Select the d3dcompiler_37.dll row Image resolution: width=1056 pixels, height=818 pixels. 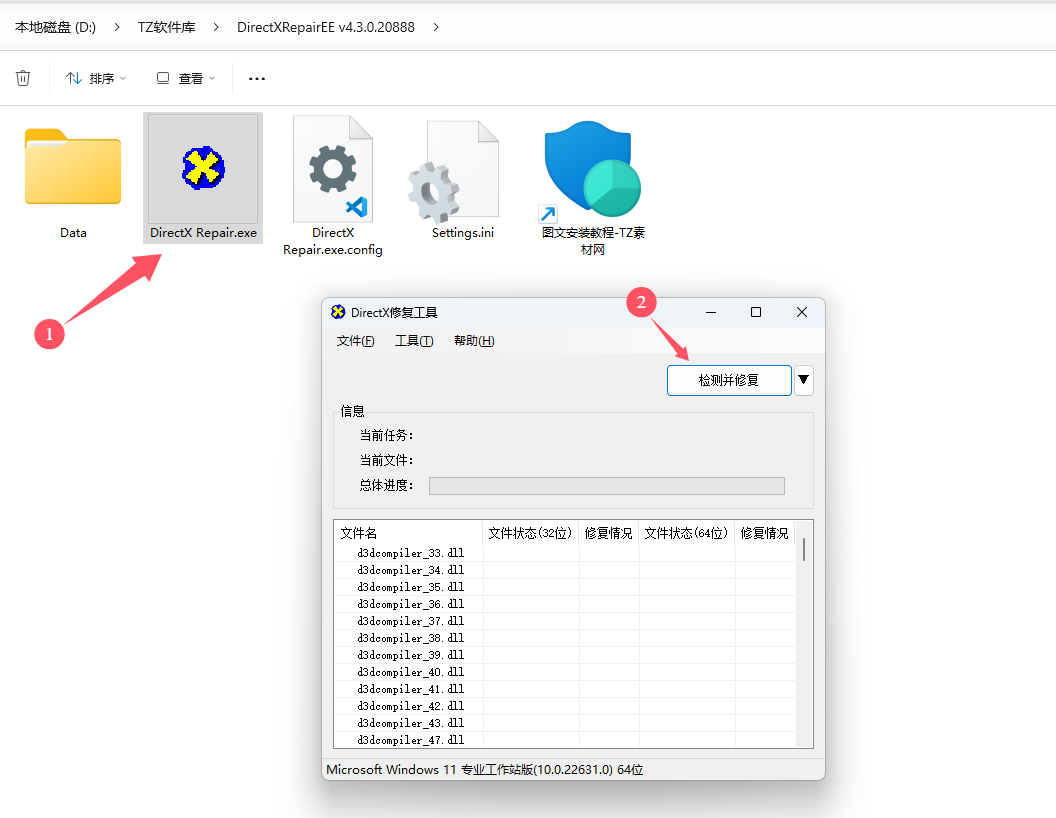click(x=565, y=621)
